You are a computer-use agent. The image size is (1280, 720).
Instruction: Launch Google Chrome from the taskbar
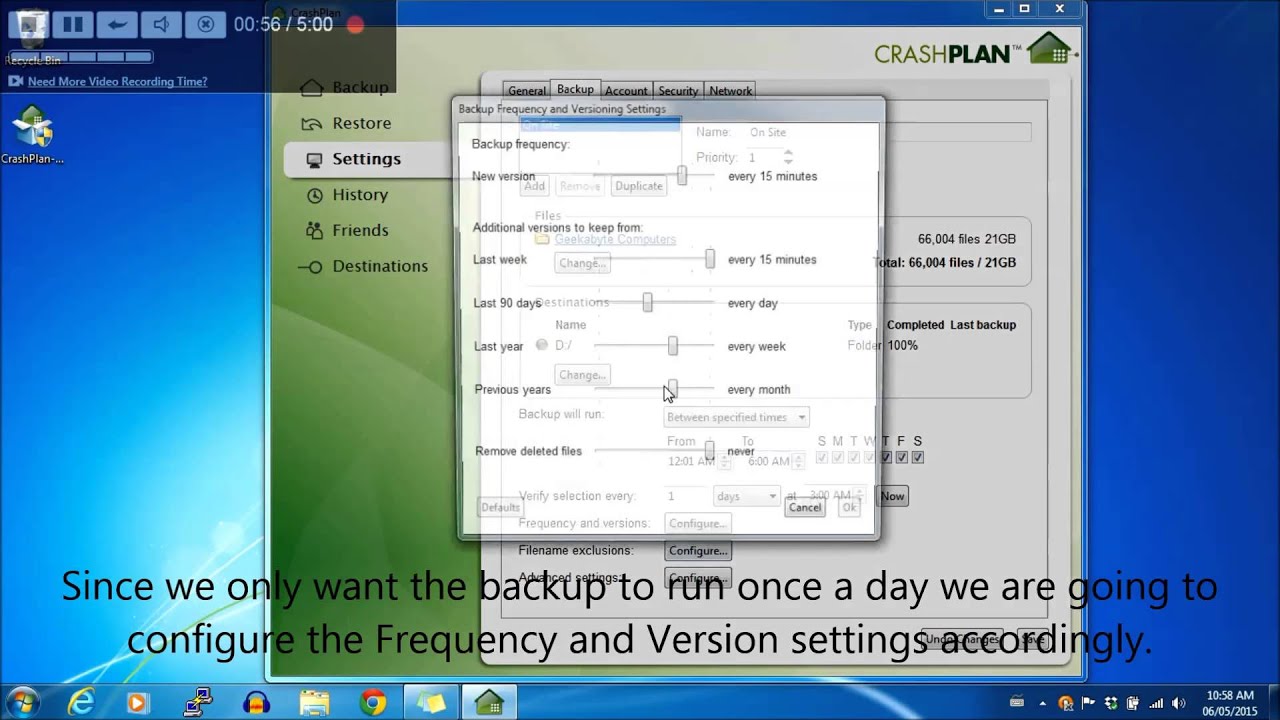click(x=373, y=703)
